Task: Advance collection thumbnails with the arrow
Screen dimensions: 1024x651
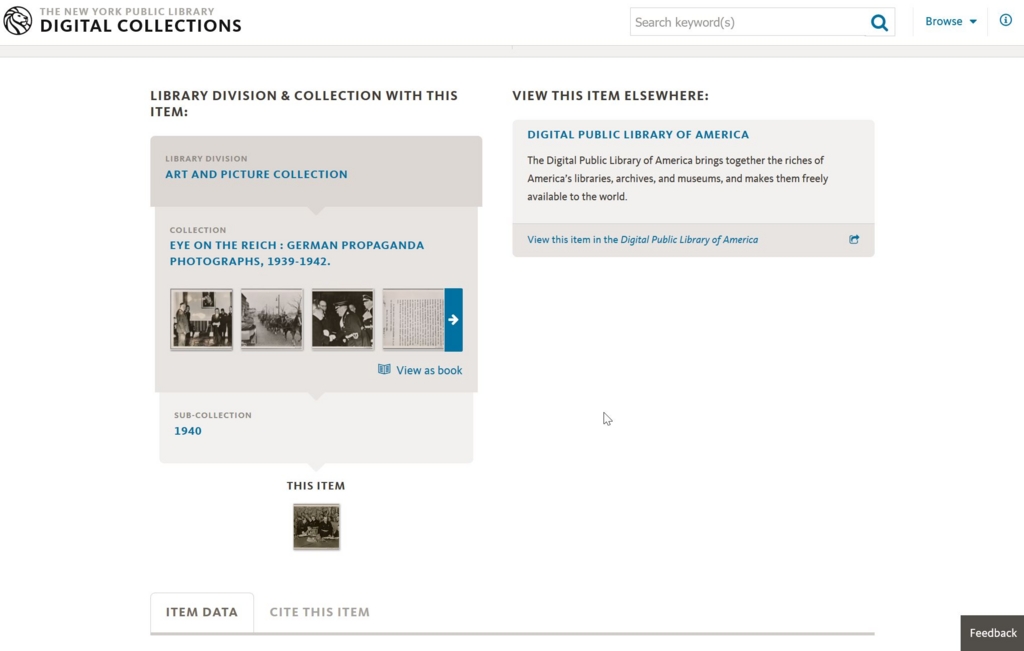Action: pos(453,320)
